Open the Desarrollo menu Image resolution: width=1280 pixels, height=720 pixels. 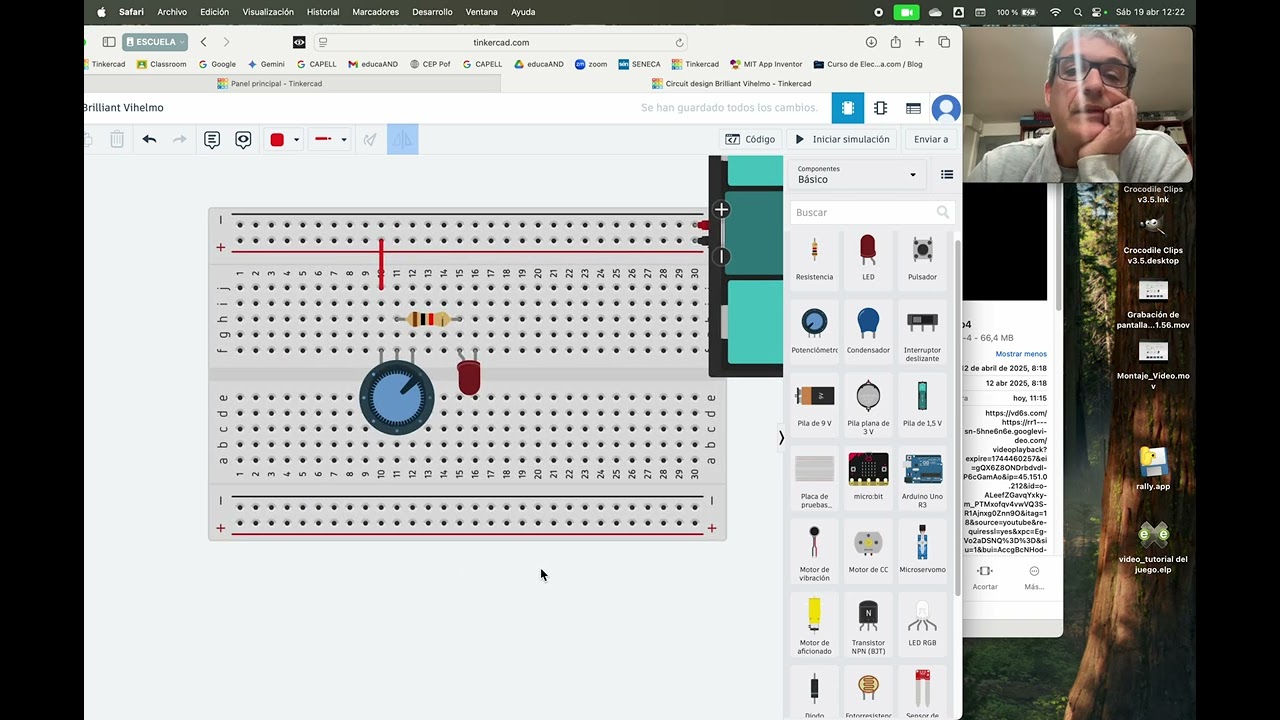pos(432,12)
